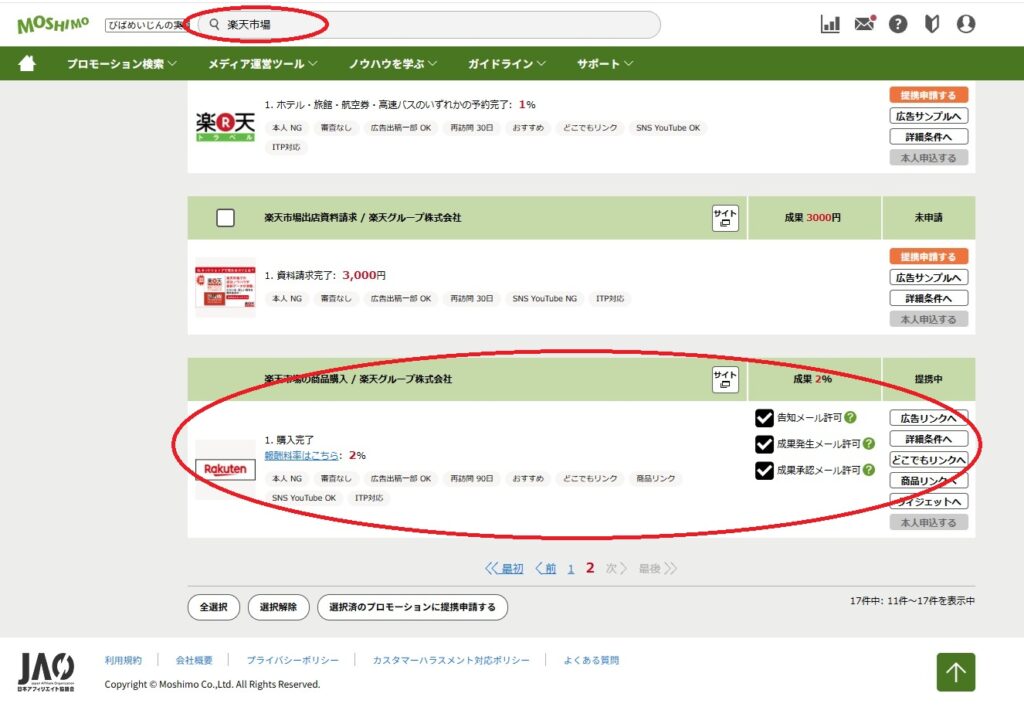
Task: Click 提携申請する for 楽天市場出店資料請求
Action: coord(929,257)
